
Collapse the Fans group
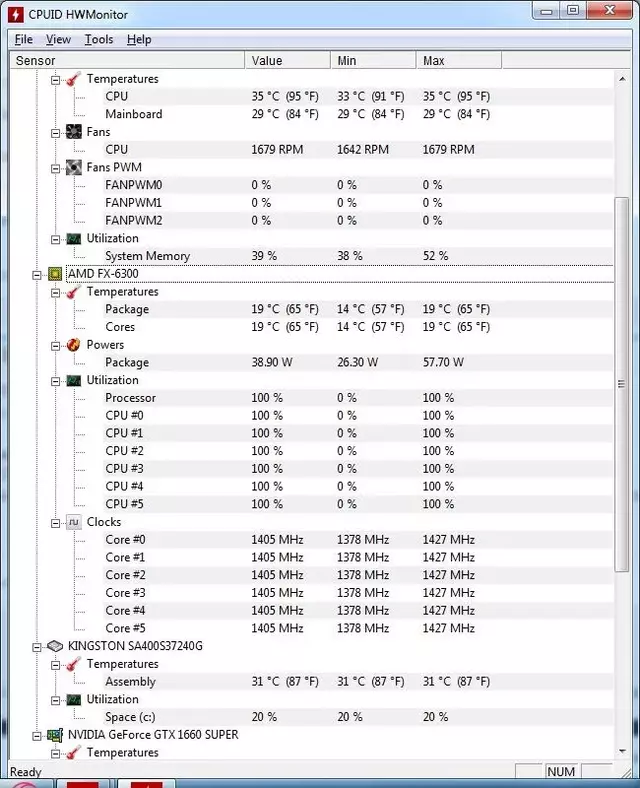click(56, 133)
